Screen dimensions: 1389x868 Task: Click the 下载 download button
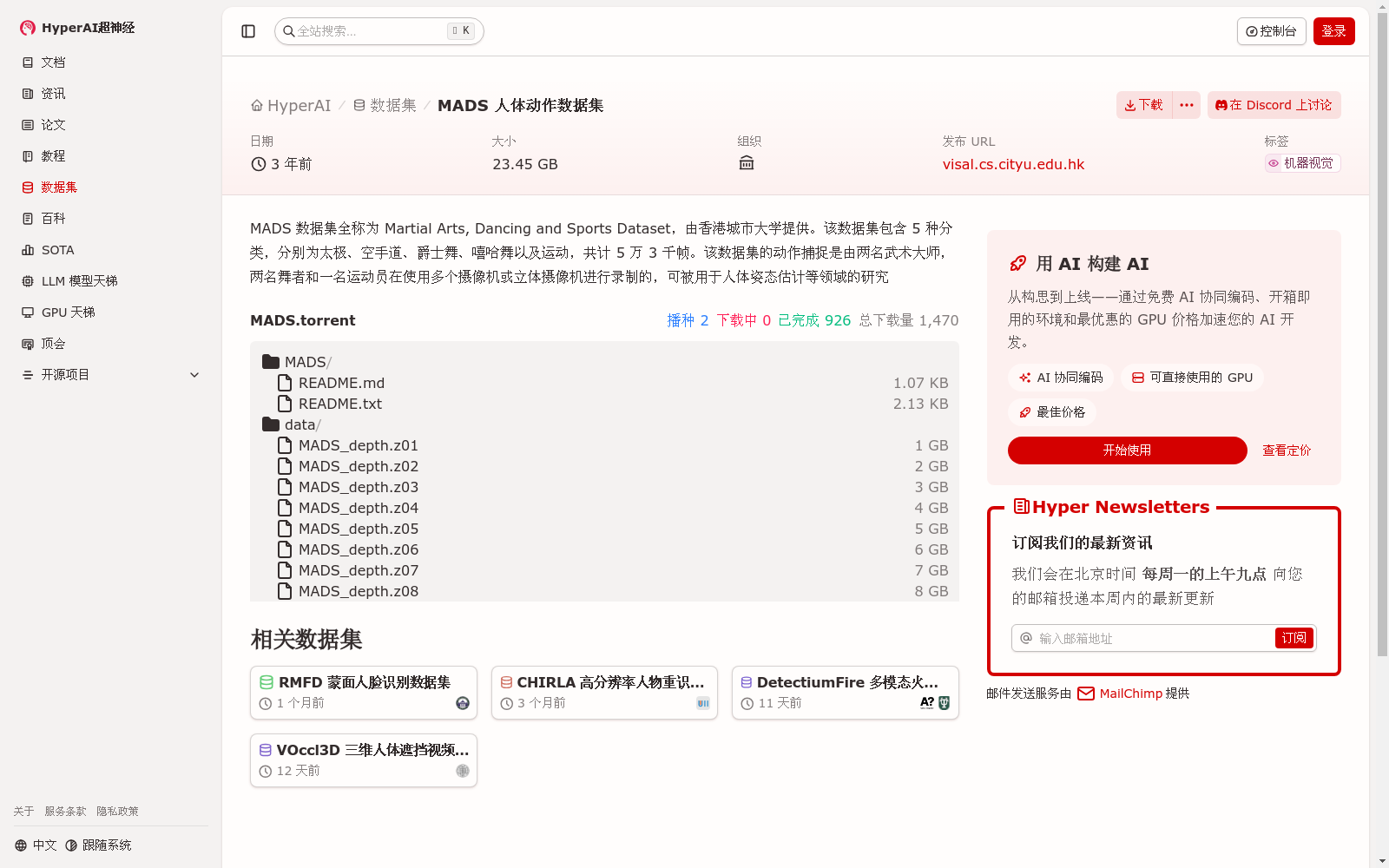click(x=1144, y=105)
